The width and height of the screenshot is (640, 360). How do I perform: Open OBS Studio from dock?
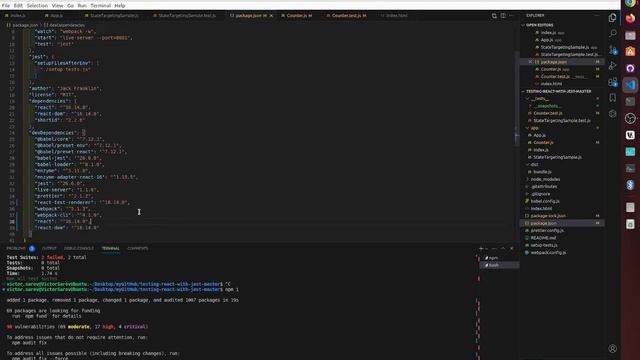630,118
